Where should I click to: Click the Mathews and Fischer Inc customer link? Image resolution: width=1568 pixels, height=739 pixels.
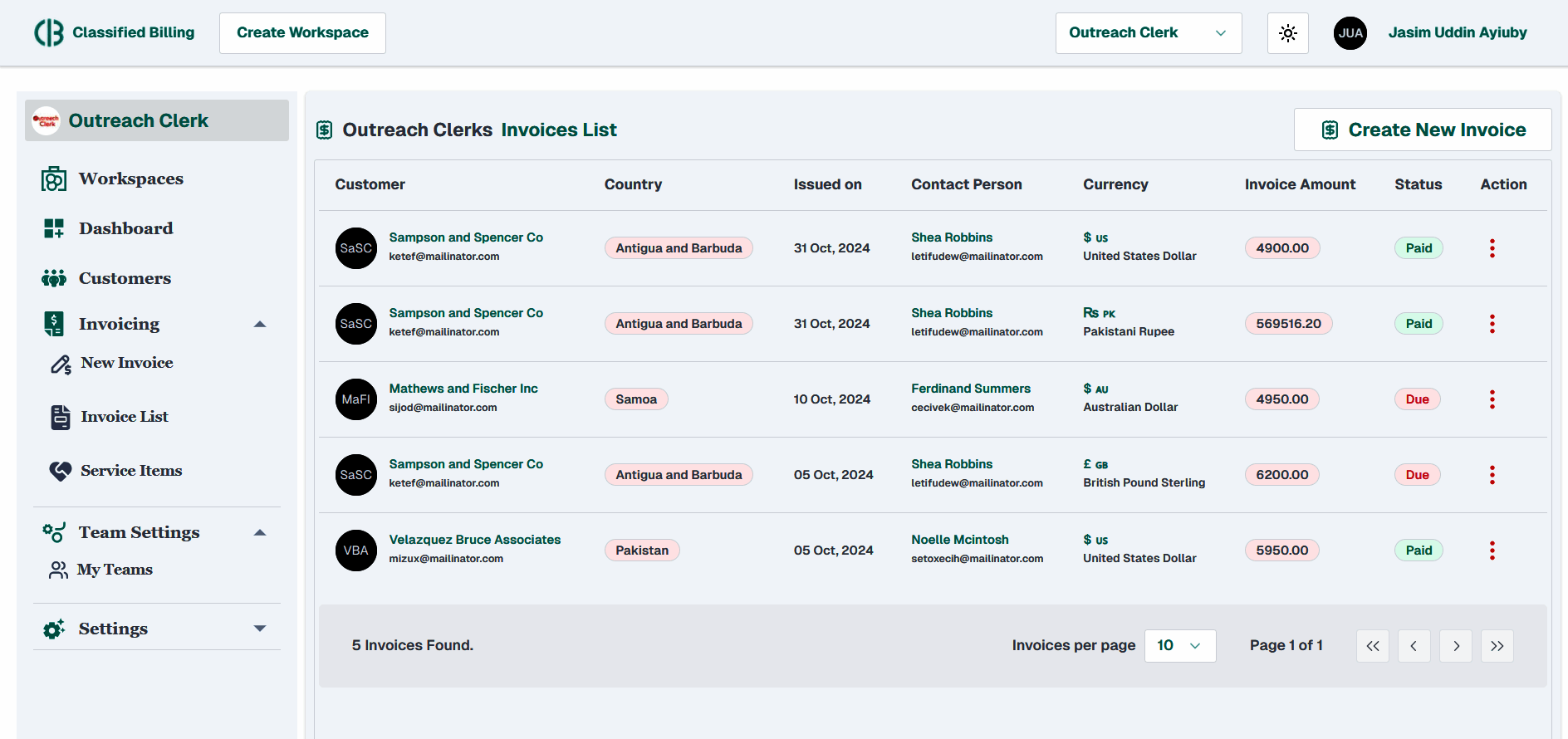coord(463,389)
